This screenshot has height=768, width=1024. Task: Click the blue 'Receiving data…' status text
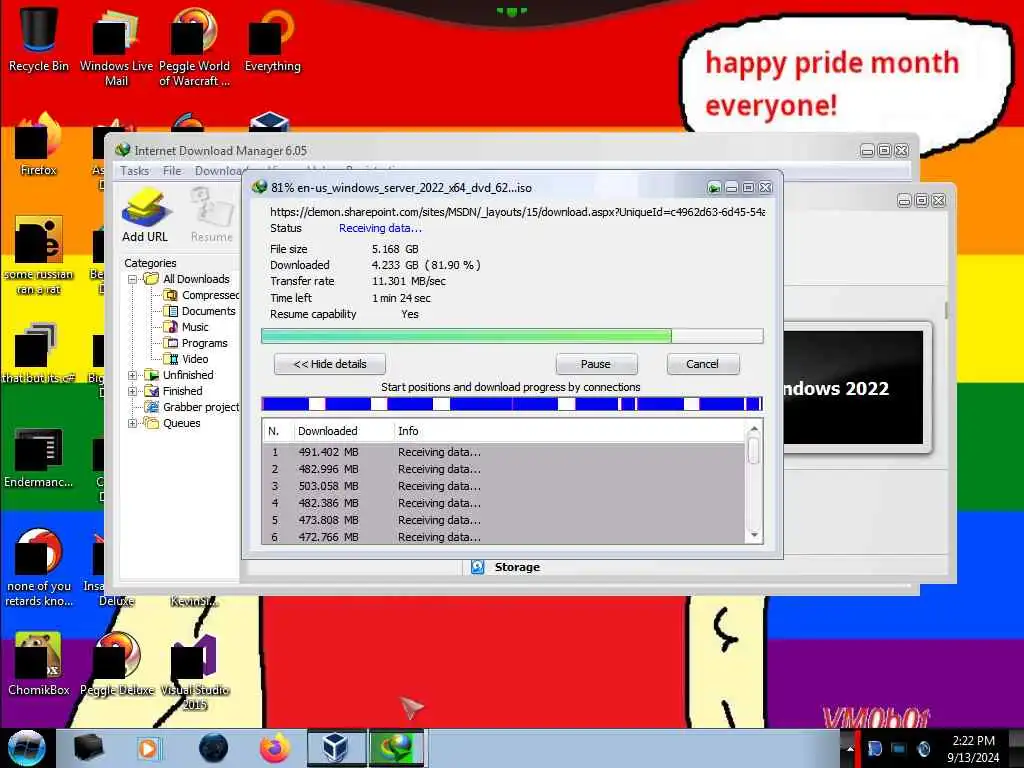click(x=380, y=228)
